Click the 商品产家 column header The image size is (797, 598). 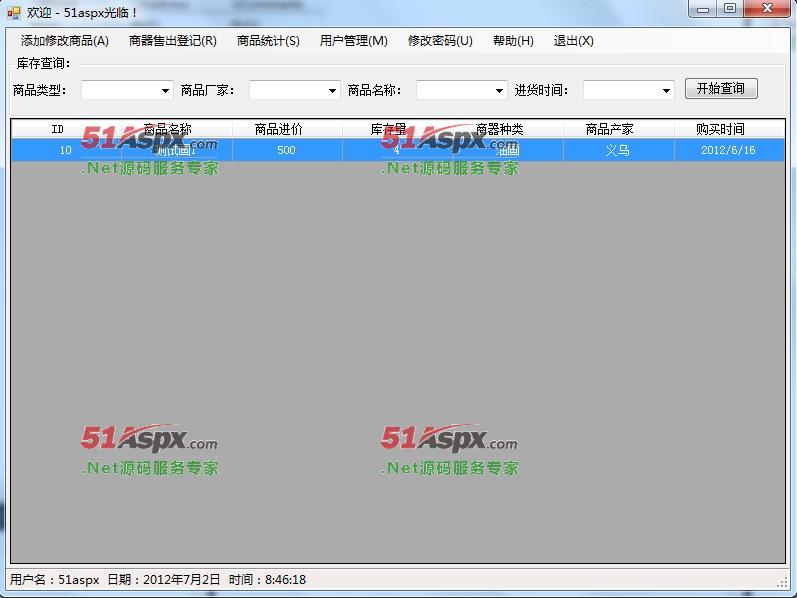point(618,129)
